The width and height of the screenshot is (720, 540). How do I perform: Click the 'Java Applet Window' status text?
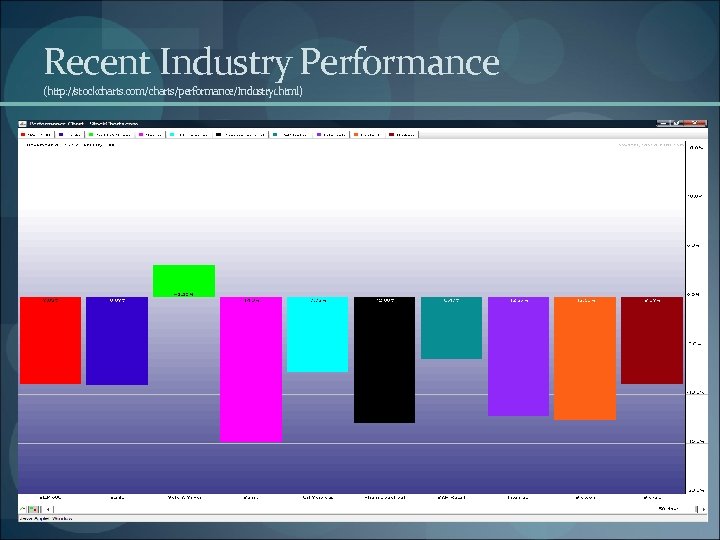coord(45,518)
